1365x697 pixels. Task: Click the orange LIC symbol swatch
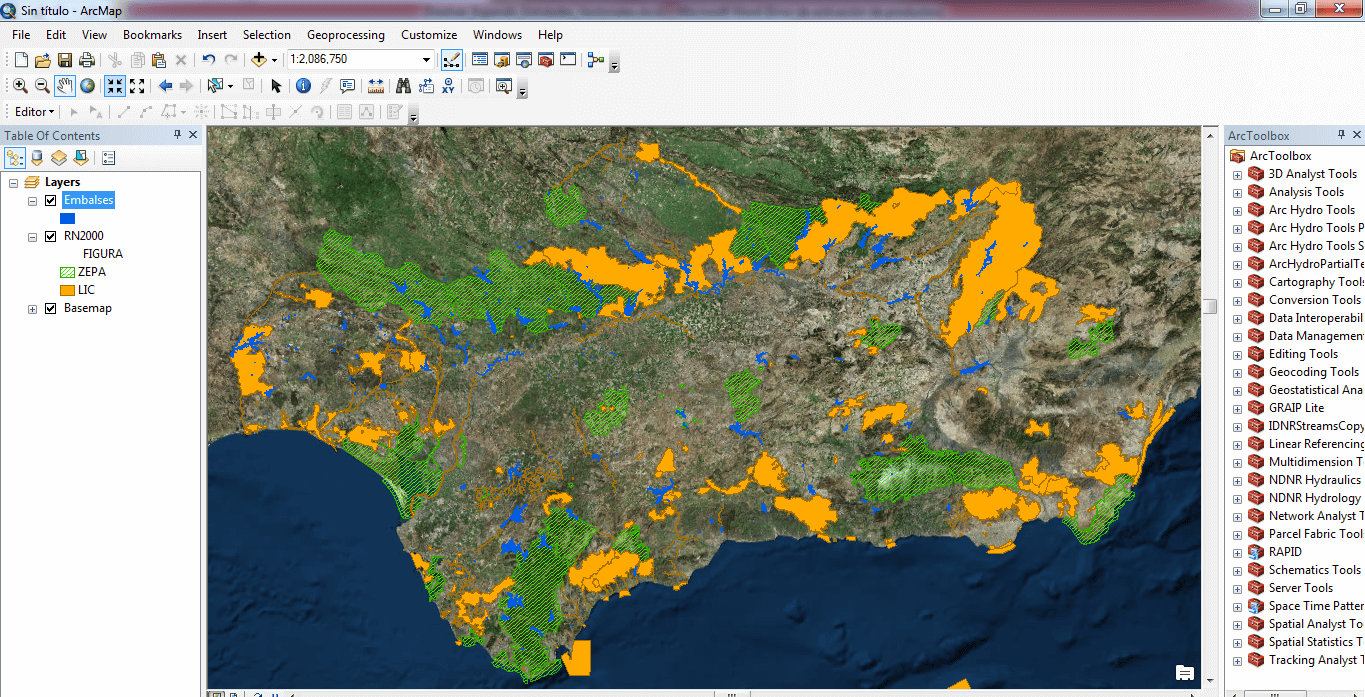[x=68, y=290]
